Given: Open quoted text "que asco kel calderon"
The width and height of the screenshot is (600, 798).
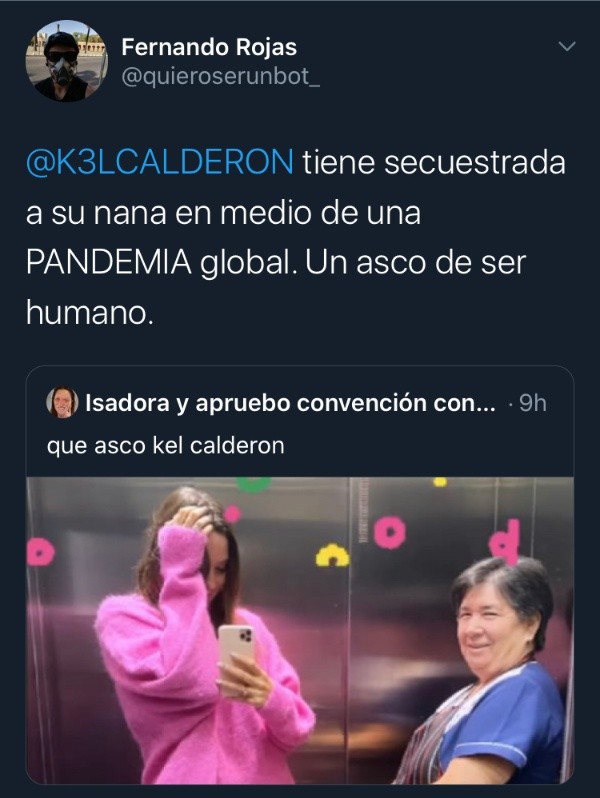Looking at the screenshot, I should coord(165,445).
